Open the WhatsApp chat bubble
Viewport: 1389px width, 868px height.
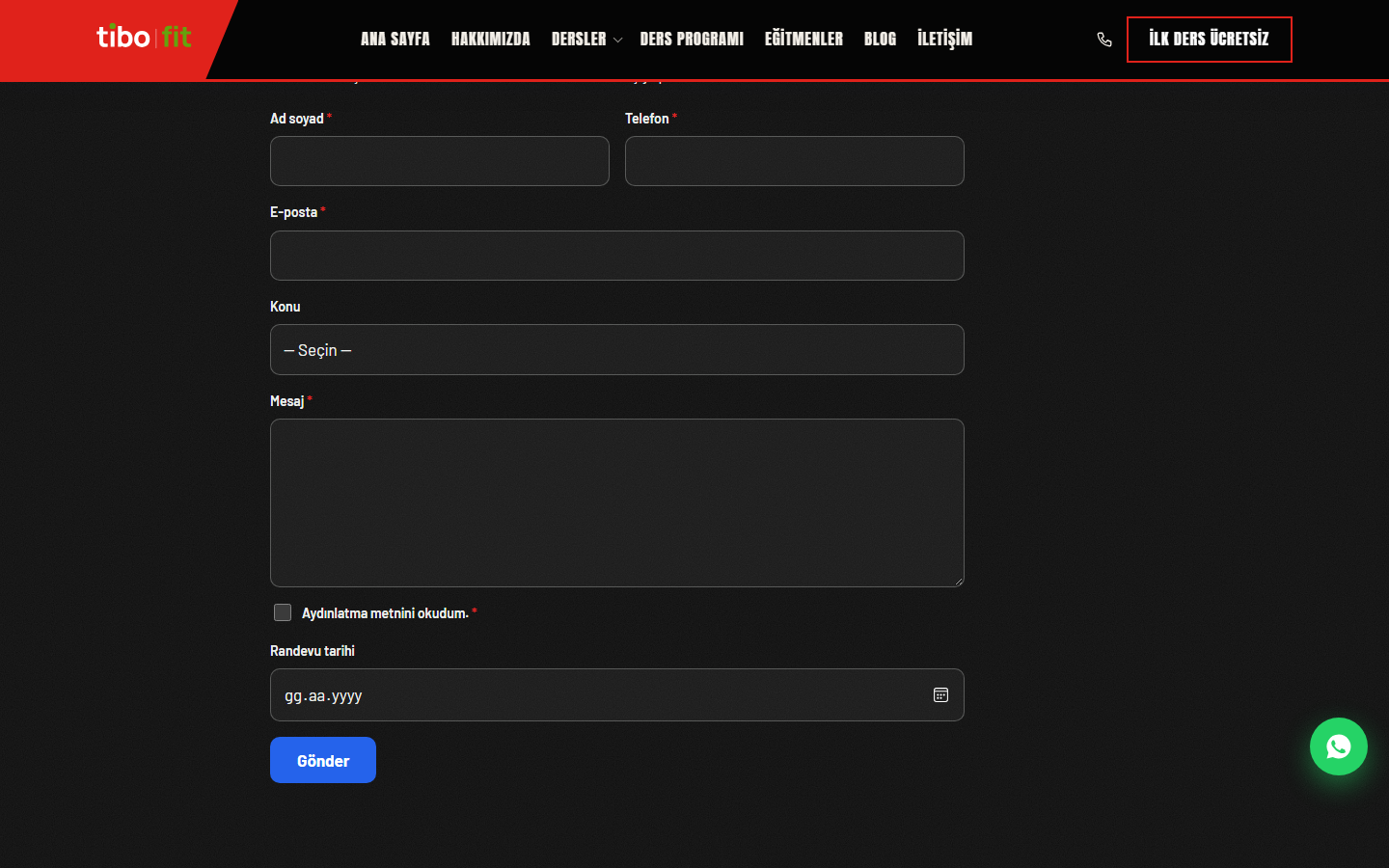coord(1338,746)
